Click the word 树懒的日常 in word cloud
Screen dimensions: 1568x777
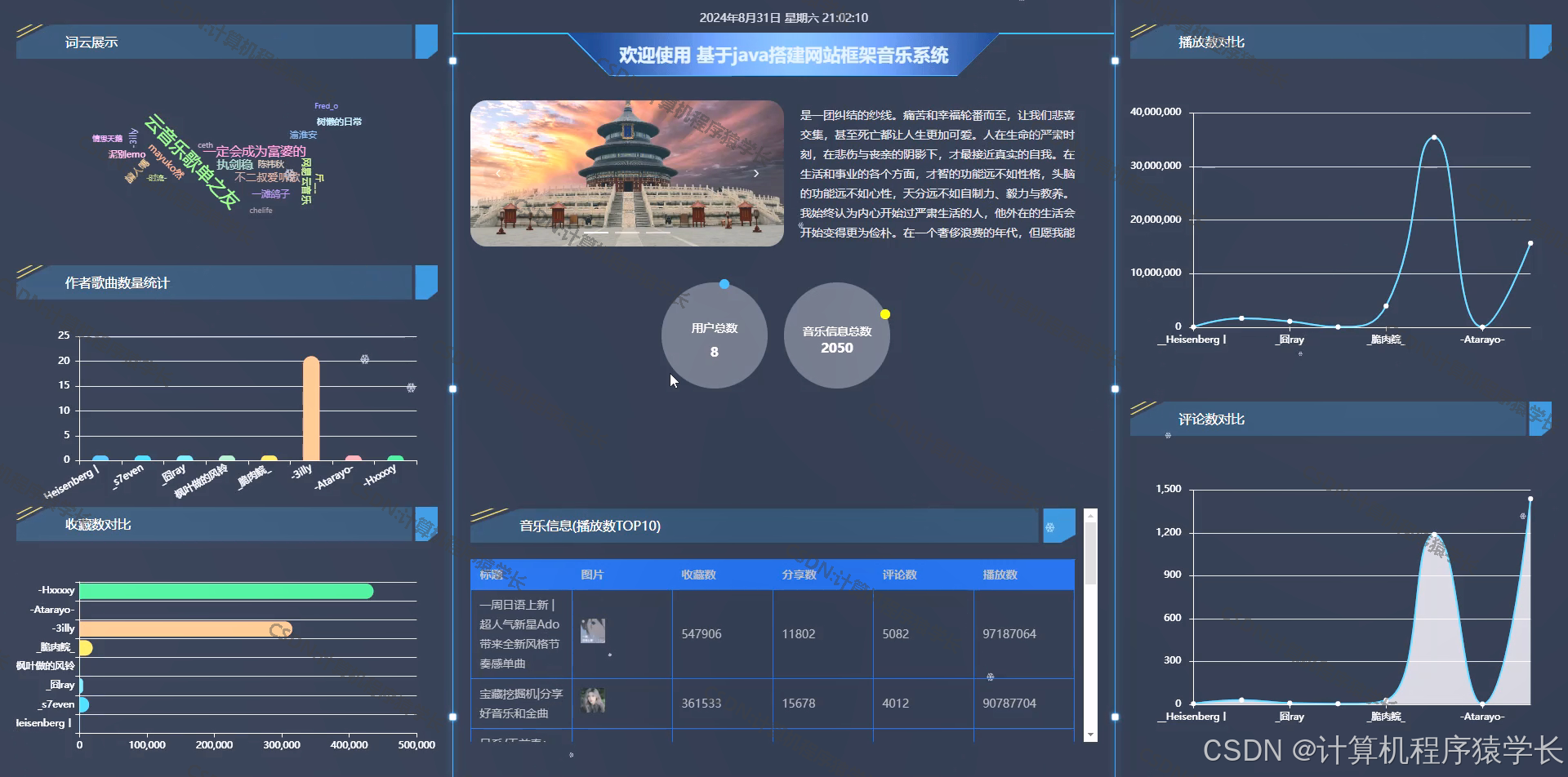(339, 122)
